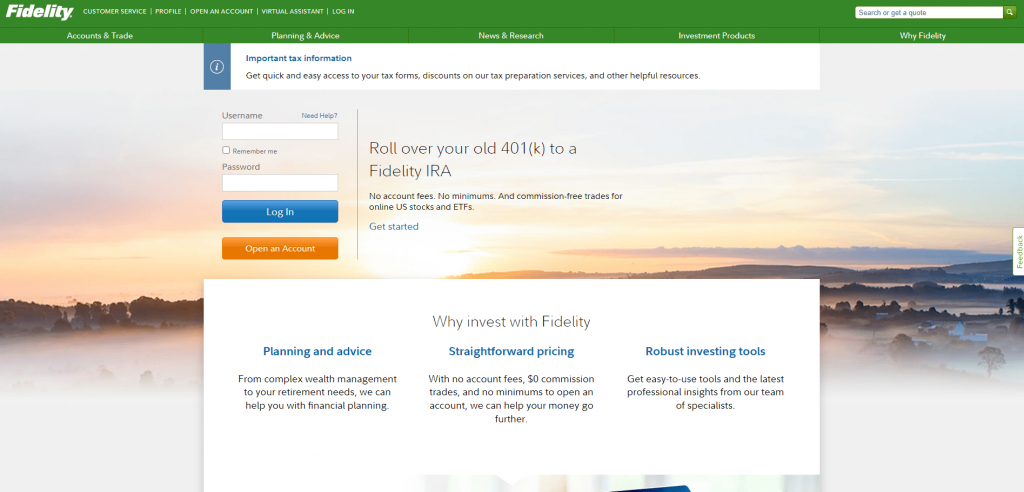The width and height of the screenshot is (1024, 492).
Task: Tick the Remember me checkbox
Action: tap(226, 150)
